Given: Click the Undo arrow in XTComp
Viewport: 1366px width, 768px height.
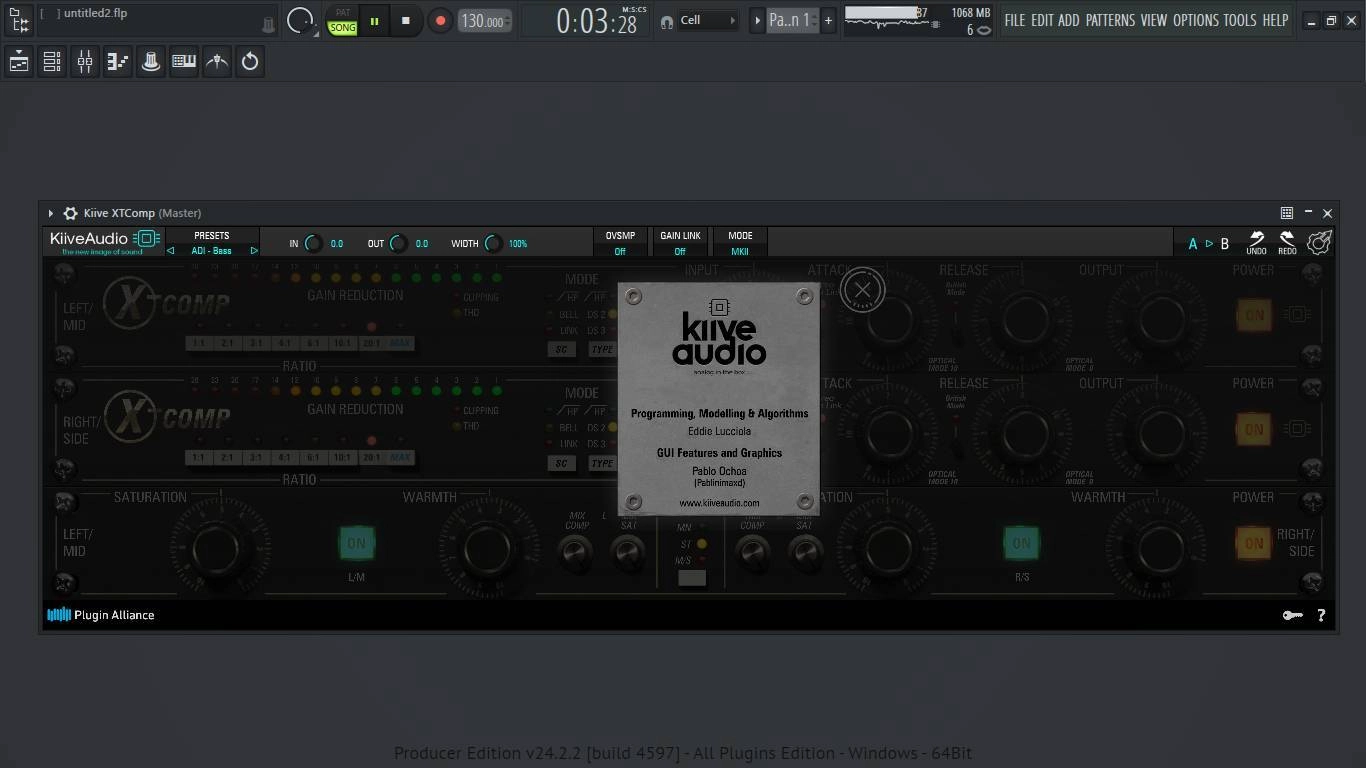Looking at the screenshot, I should pyautogui.click(x=1256, y=243).
